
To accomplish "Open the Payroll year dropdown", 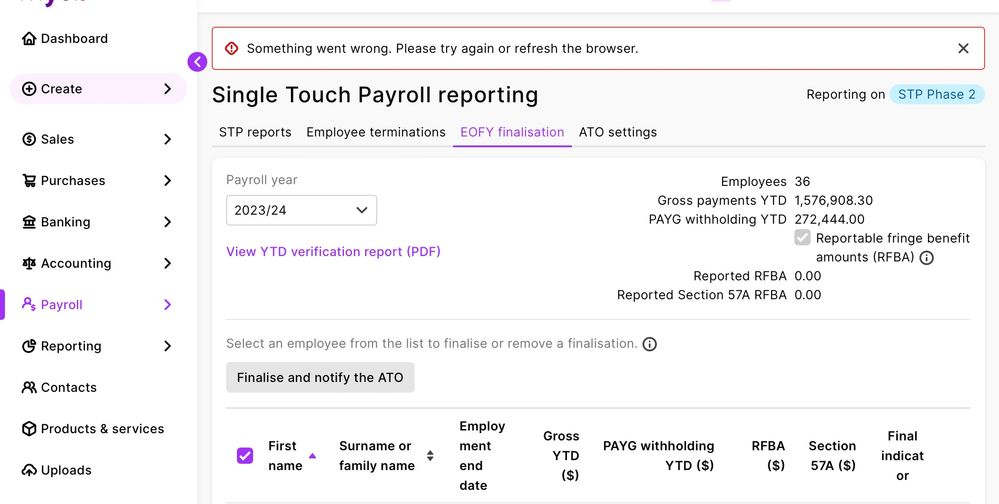I will 301,210.
